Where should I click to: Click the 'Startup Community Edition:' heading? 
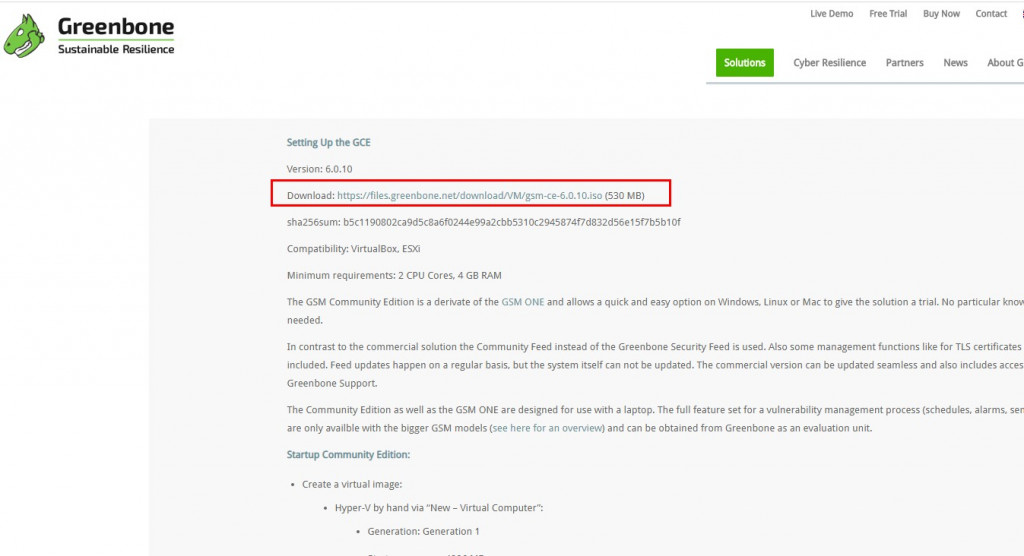348,455
